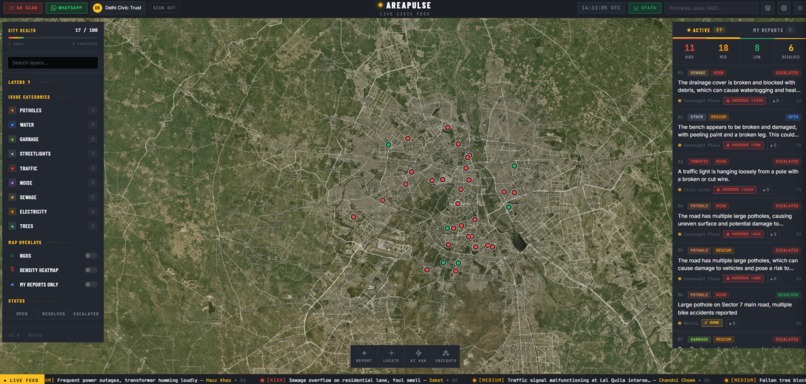
Task: Open the hanging traffic light report
Action: [x=739, y=176]
